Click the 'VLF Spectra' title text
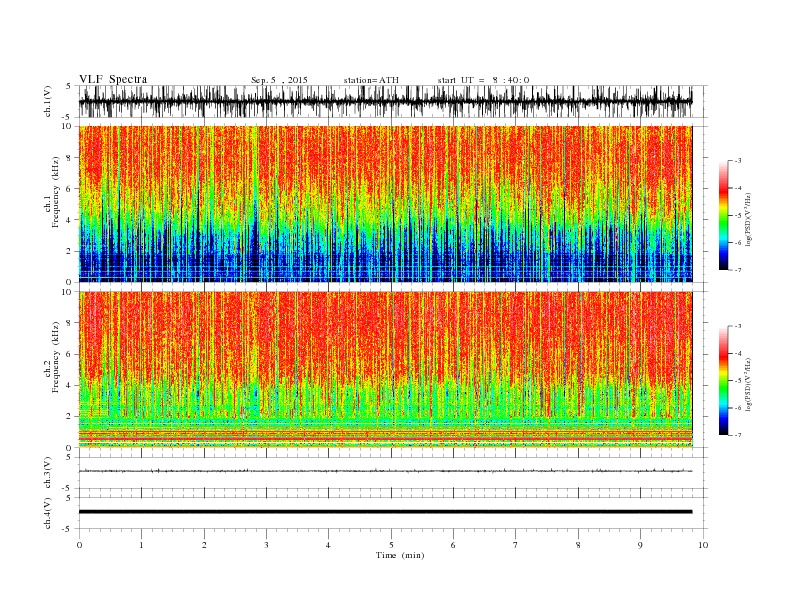This screenshot has width=792, height=612. pos(113,79)
